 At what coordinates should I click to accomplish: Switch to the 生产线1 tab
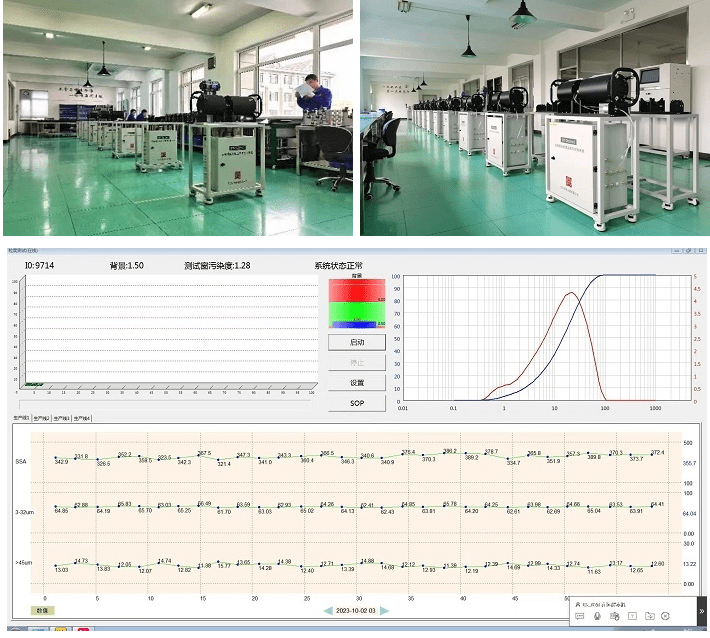[21, 418]
